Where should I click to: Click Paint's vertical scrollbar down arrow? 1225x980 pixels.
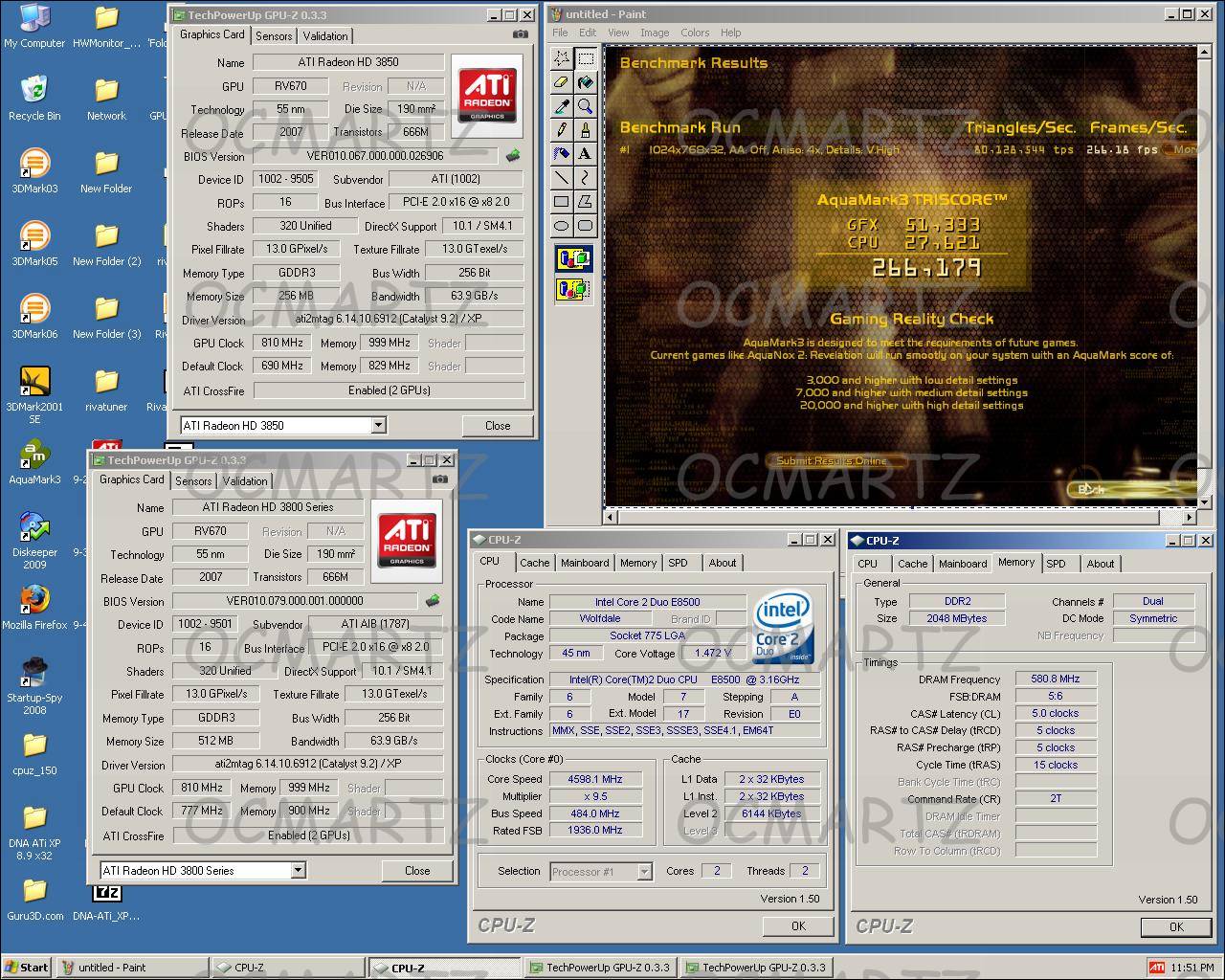tap(1205, 501)
